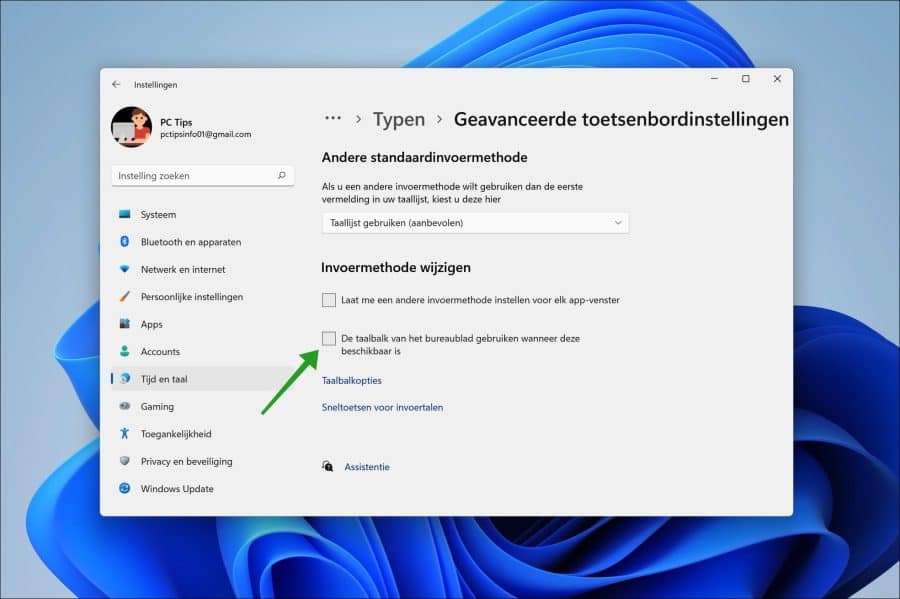Screen dimensions: 900x599
Task: Click the Windows Update sync icon
Action: coord(125,488)
